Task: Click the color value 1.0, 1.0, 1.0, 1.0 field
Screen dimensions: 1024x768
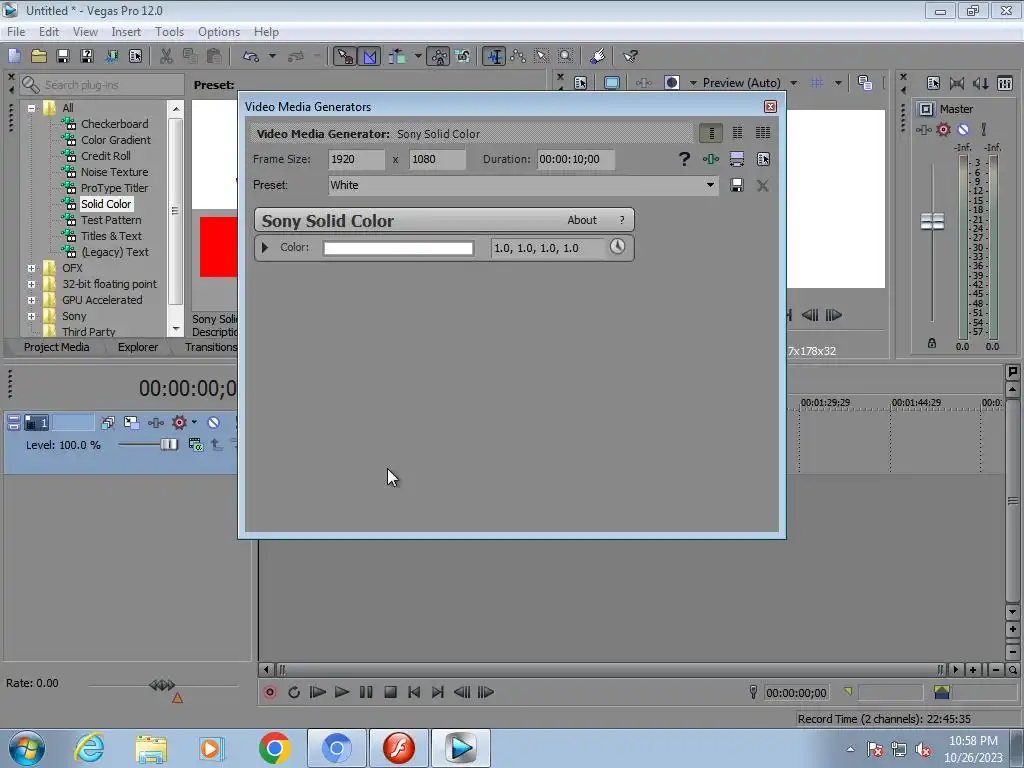Action: click(x=547, y=248)
